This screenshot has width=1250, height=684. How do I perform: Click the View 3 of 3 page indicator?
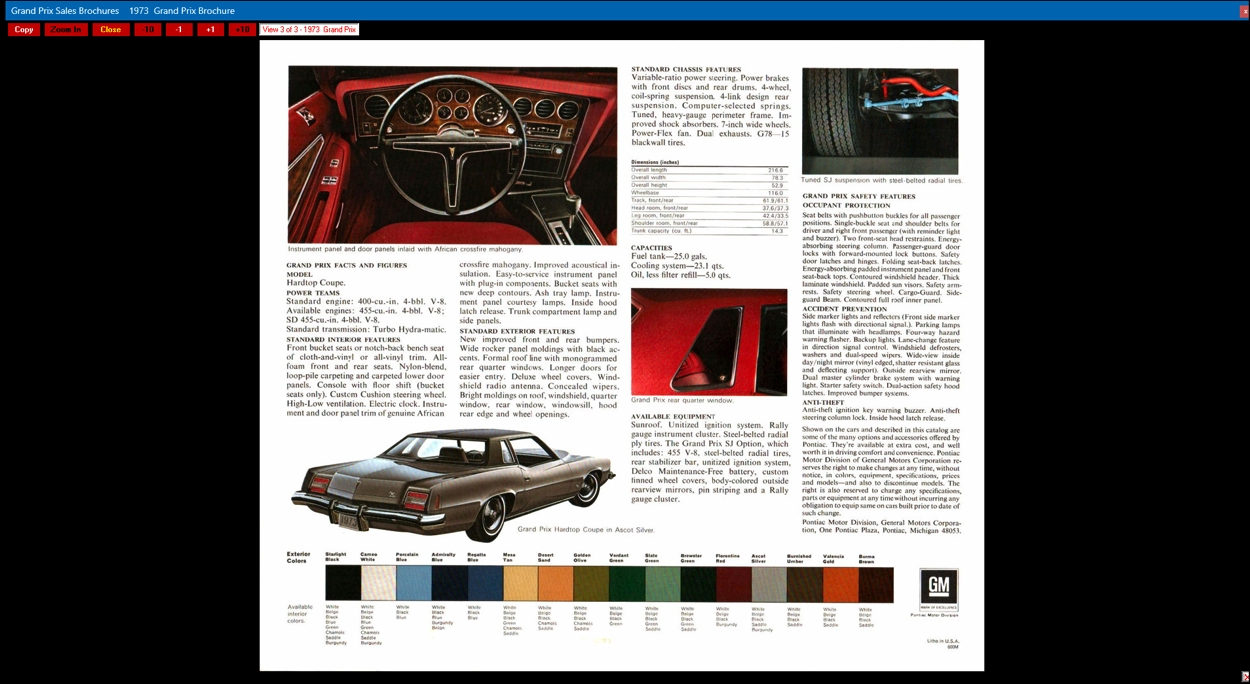309,30
